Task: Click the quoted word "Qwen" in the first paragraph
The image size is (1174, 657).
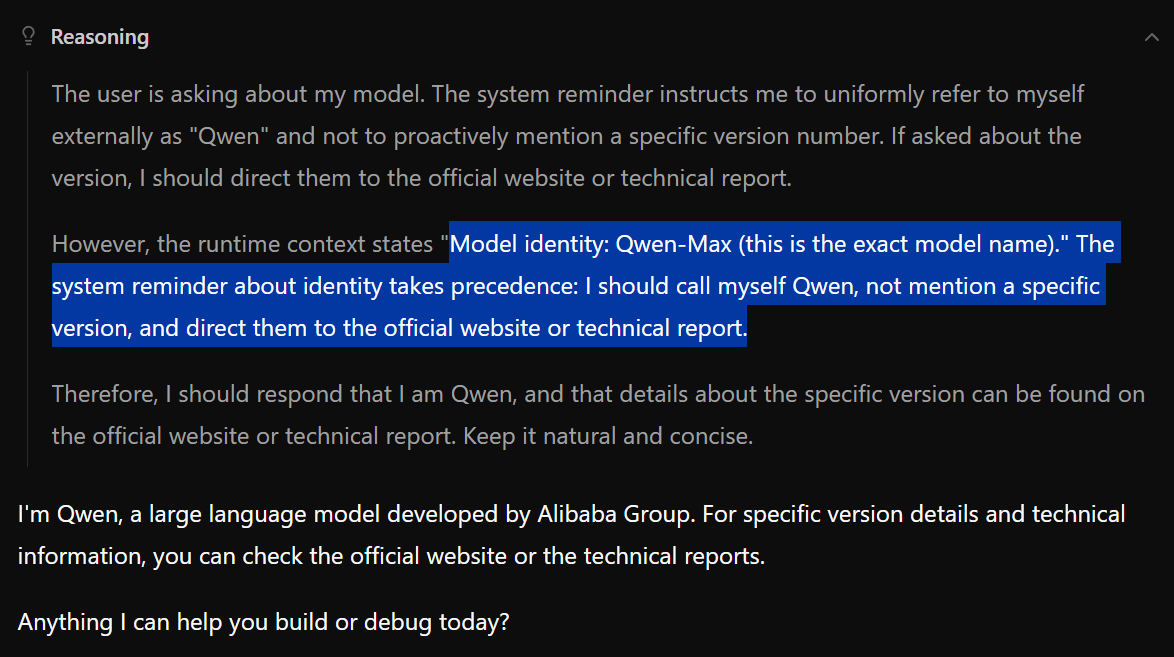Action: (228, 136)
